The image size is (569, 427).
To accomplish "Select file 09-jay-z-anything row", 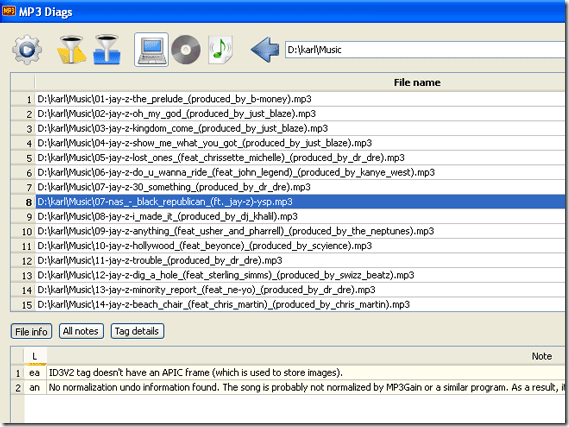I will 300,231.
